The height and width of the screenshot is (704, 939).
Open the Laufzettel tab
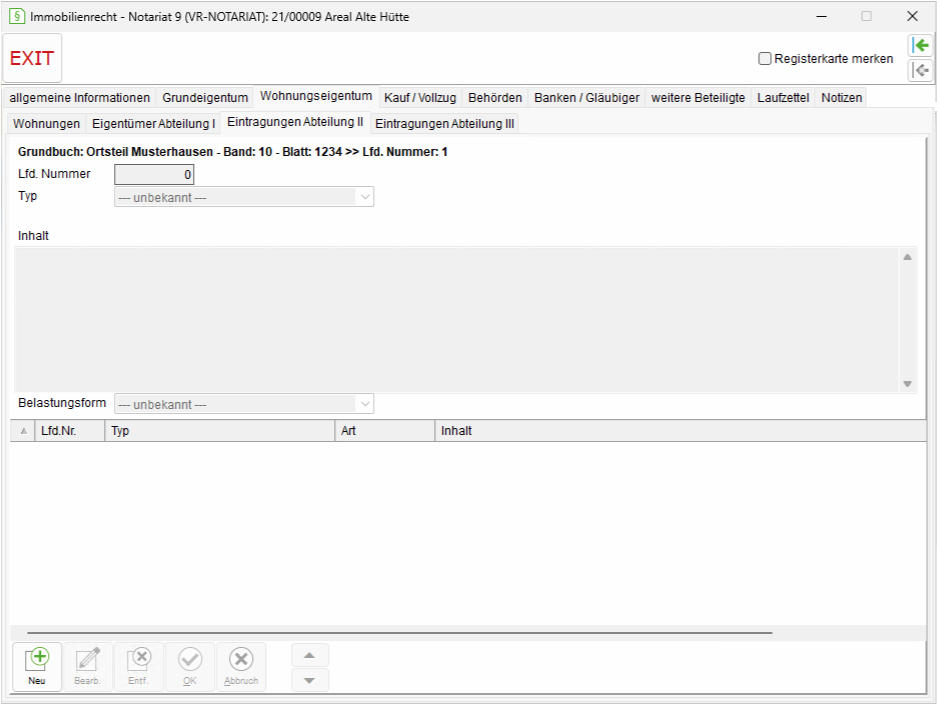(783, 98)
